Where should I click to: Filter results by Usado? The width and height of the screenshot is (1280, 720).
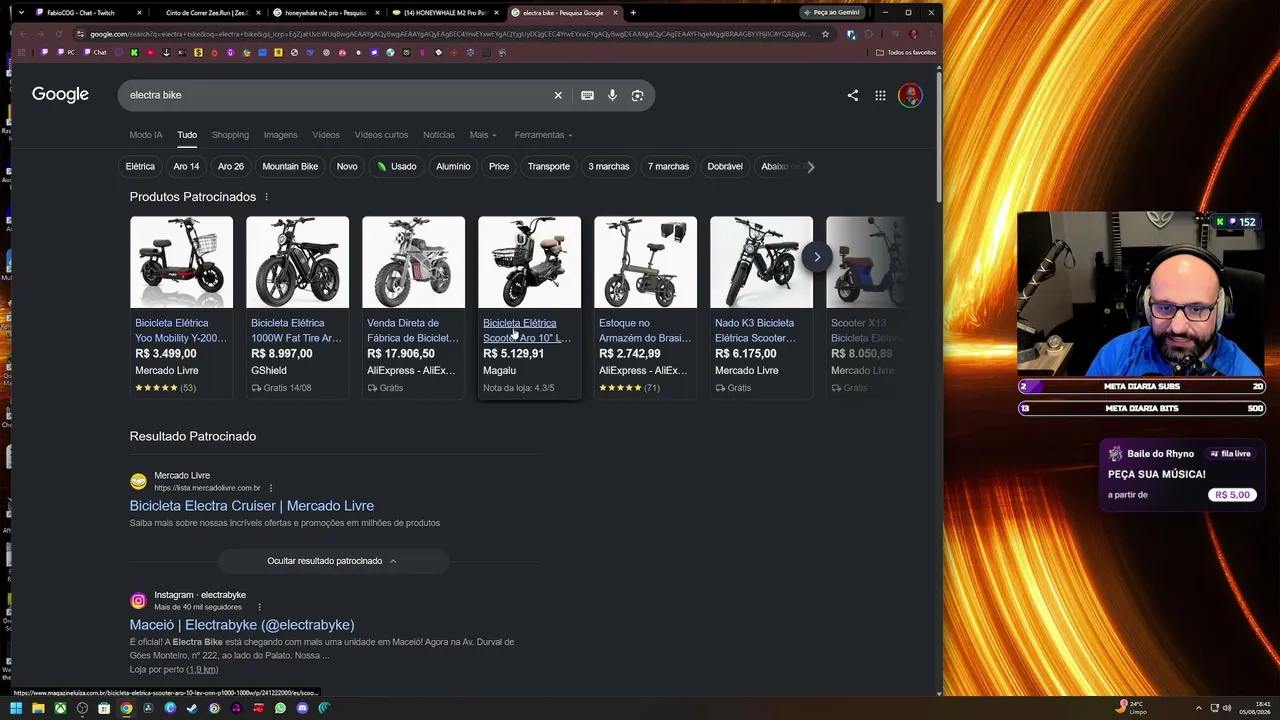coord(397,166)
